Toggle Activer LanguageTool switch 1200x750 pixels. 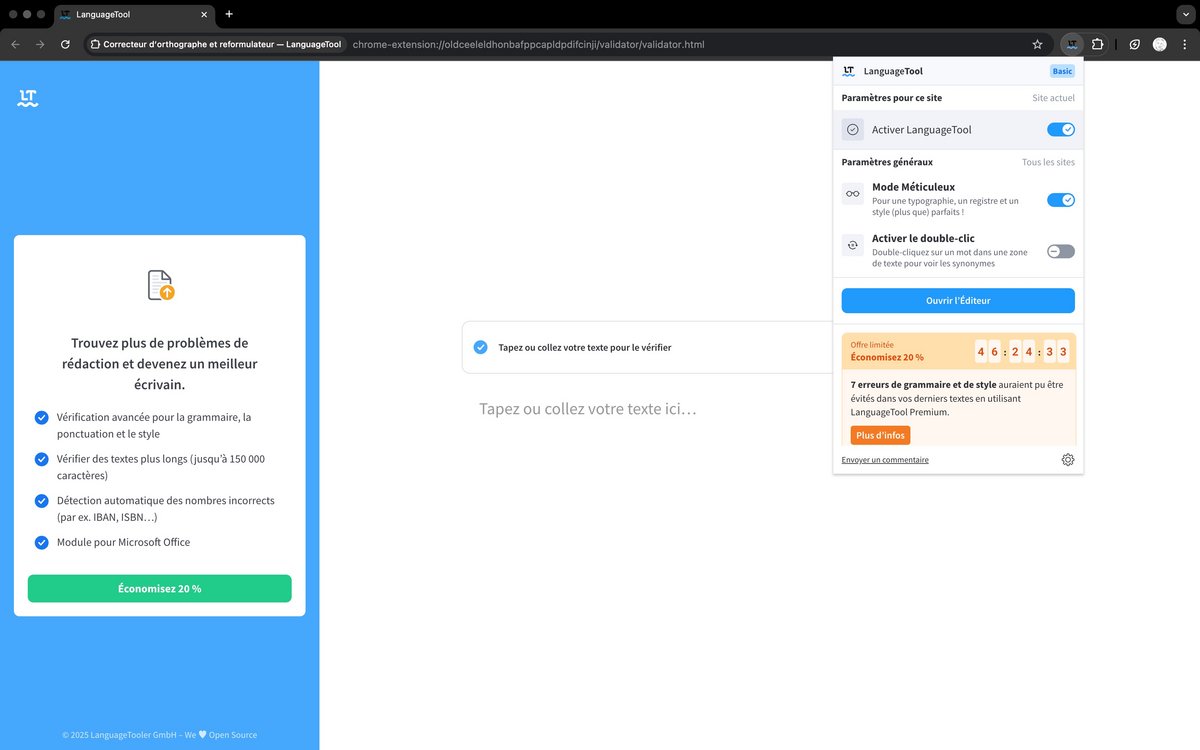coord(1061,130)
